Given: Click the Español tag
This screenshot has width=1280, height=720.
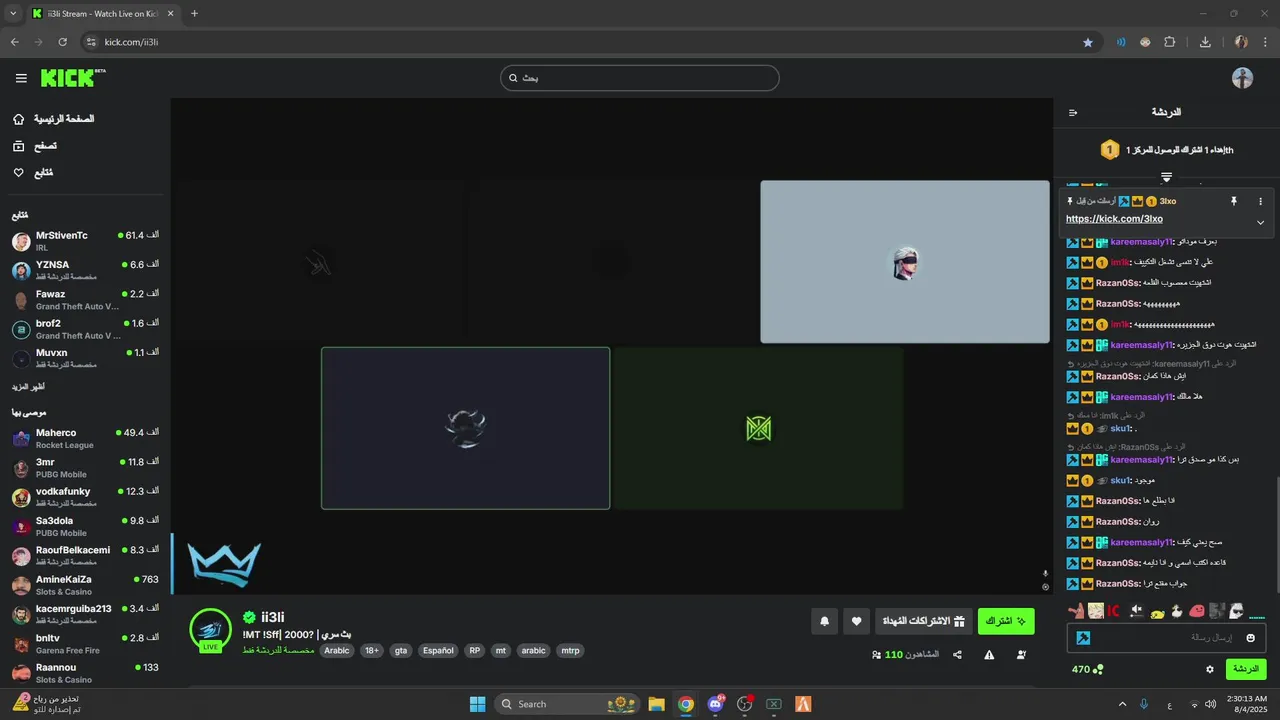Looking at the screenshot, I should 438,650.
